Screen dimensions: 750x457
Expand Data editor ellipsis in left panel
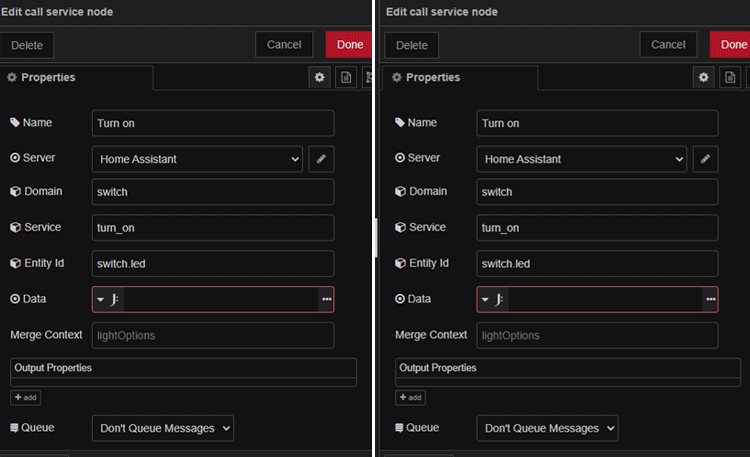326,299
